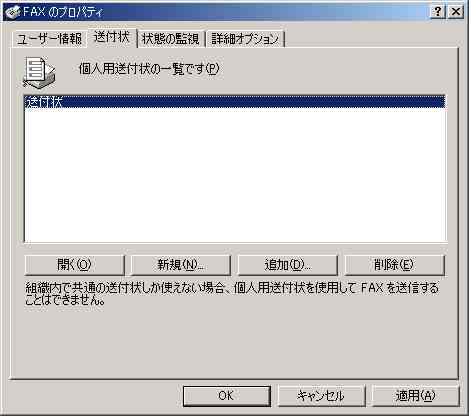Open the 状態の監視 tab
This screenshot has height=416, width=469.
click(x=171, y=39)
